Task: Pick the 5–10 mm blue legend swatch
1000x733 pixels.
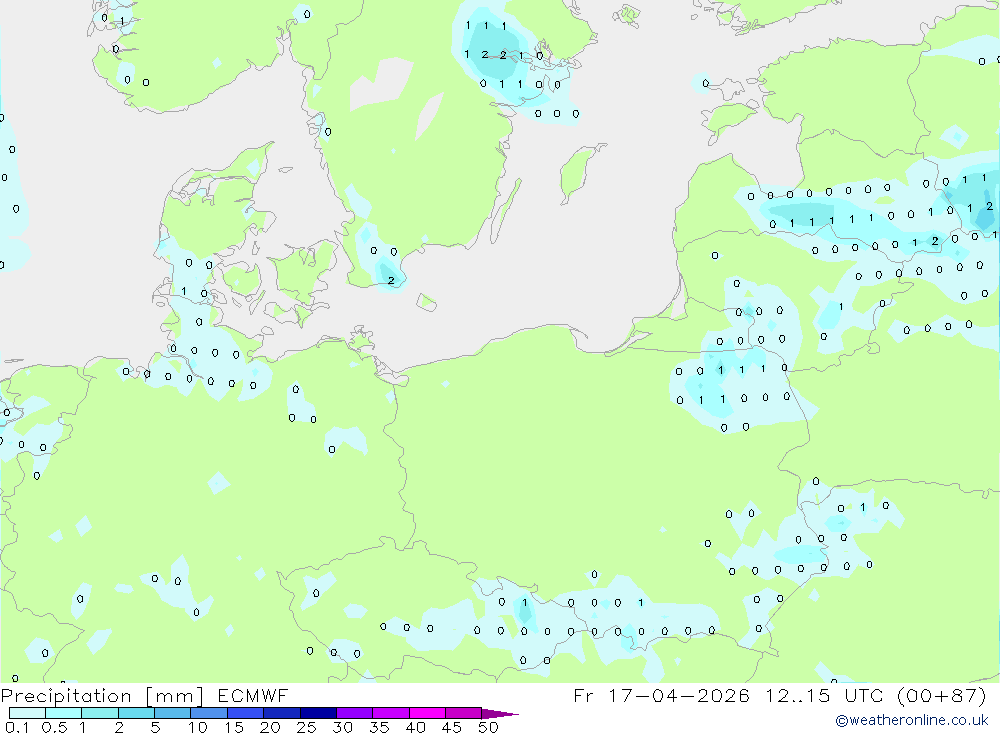Action: click(173, 713)
